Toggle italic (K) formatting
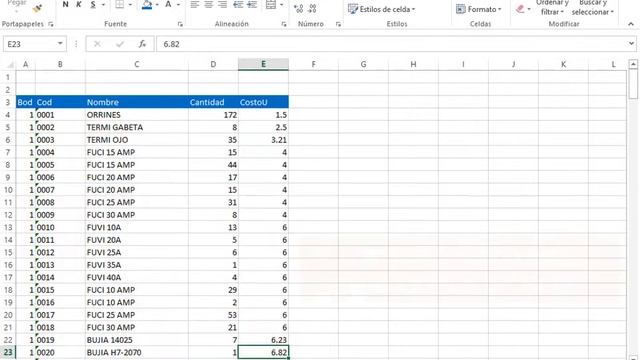Screen dimensions: 640x360 click(x=79, y=4)
